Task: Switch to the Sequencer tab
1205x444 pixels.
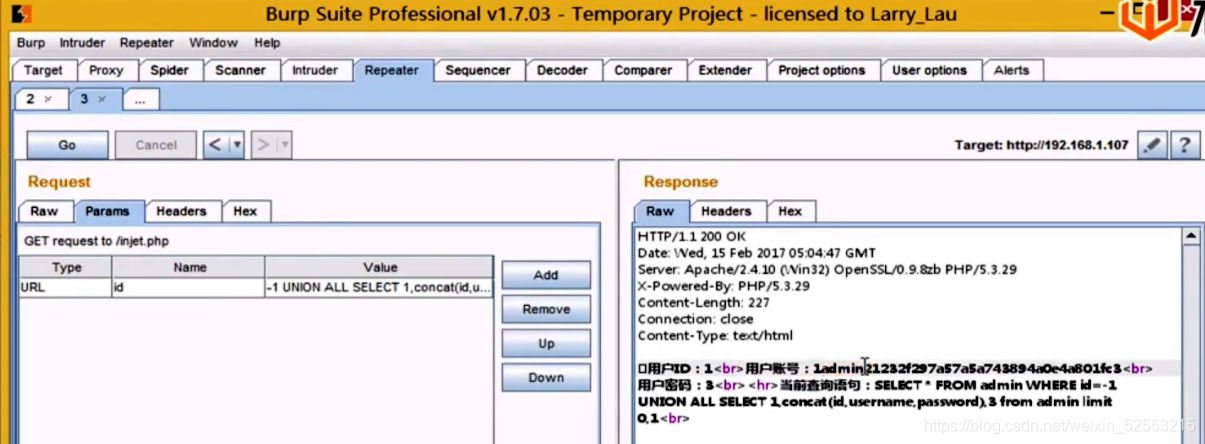Action: pyautogui.click(x=478, y=70)
